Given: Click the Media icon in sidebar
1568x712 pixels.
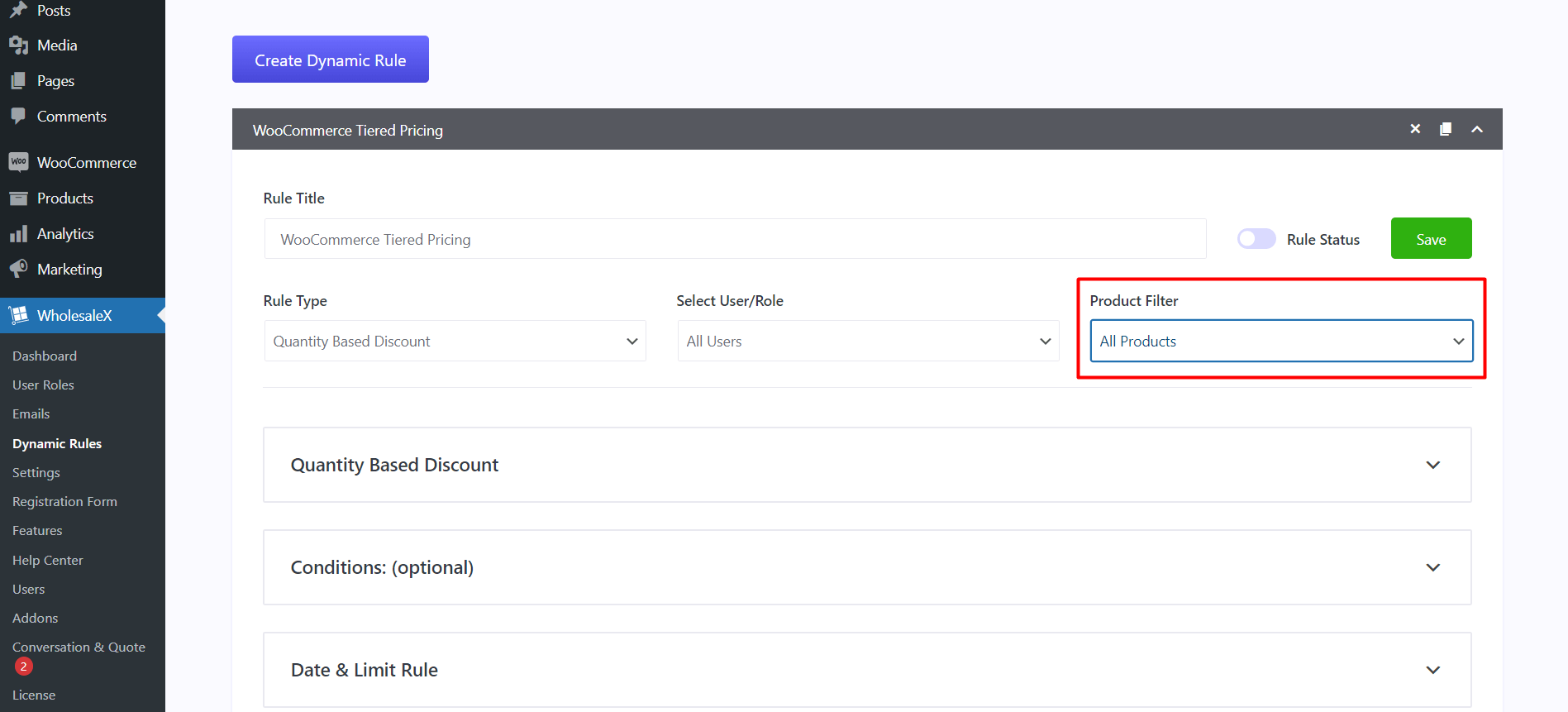Looking at the screenshot, I should 18,45.
